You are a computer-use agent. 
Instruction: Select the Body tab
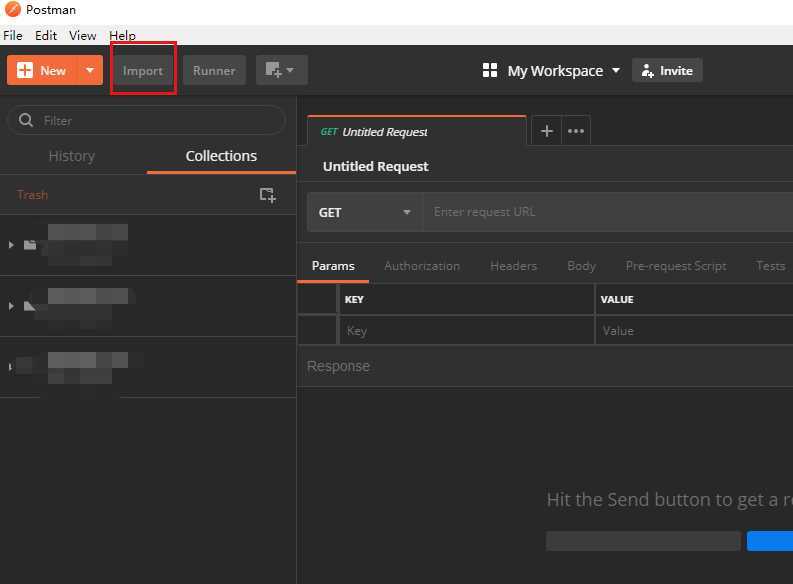(x=581, y=266)
